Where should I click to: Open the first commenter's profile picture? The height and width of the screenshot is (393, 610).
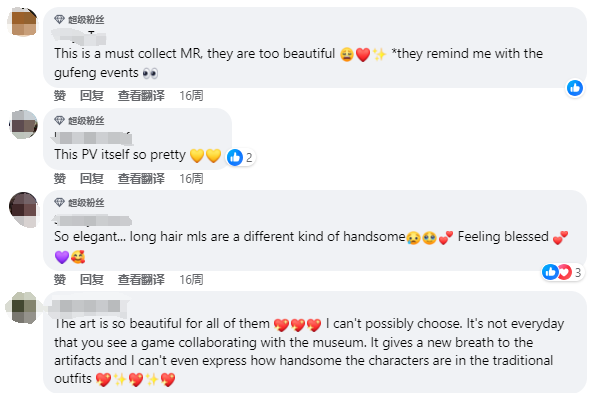(23, 22)
